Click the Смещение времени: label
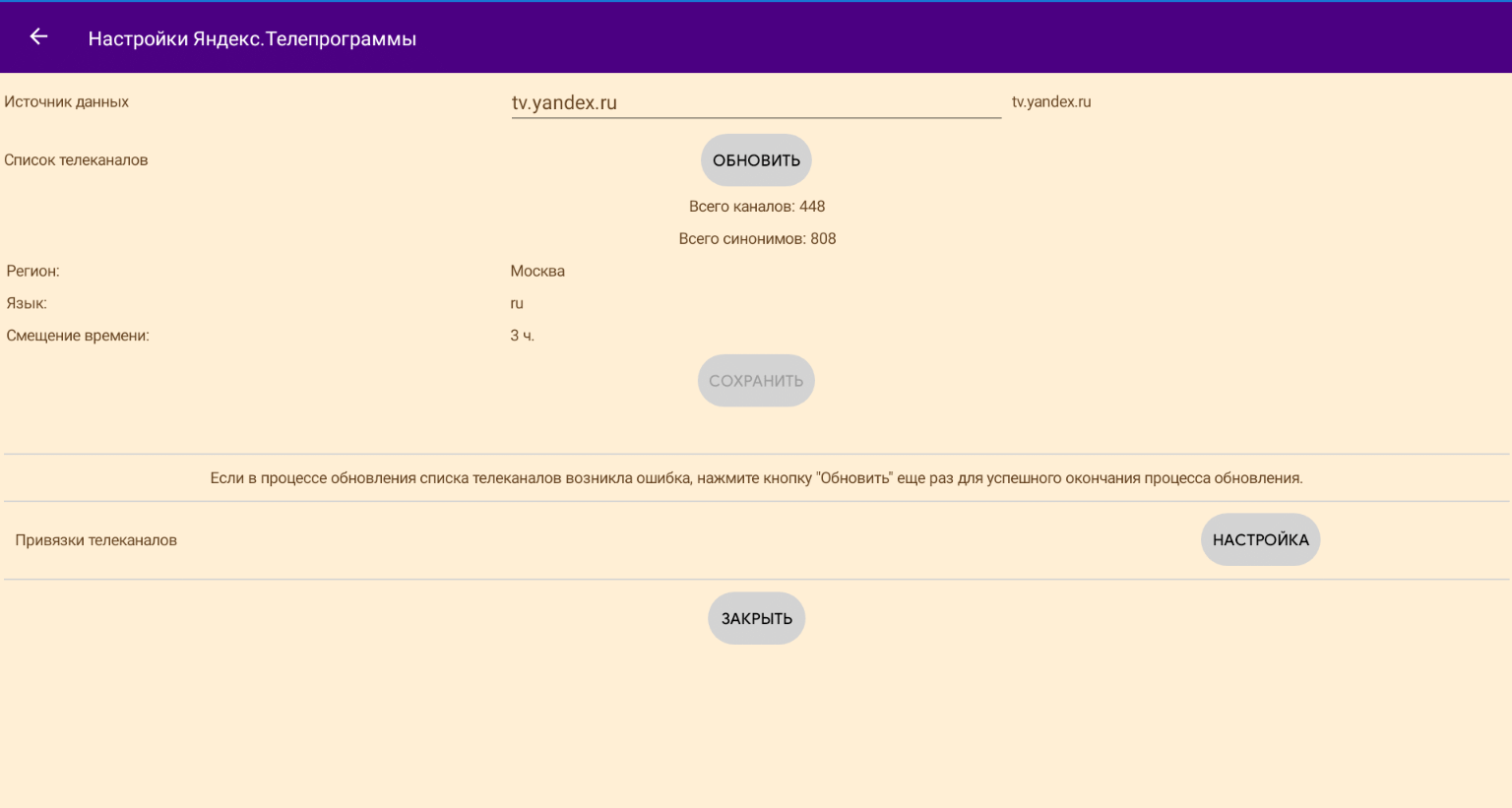 point(78,336)
